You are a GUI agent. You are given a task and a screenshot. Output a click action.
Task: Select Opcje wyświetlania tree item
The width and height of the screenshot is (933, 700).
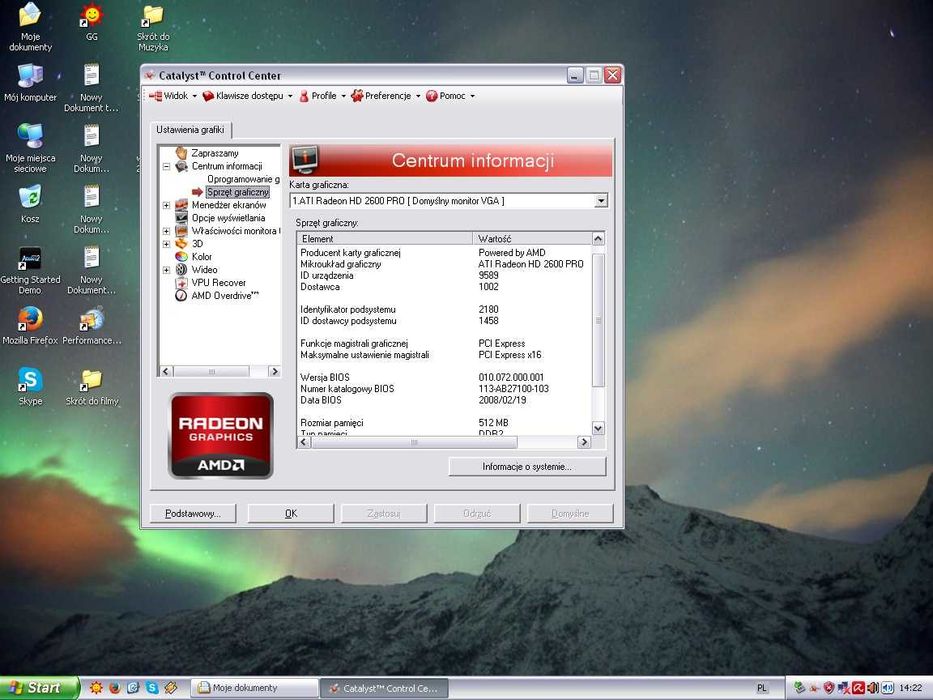228,218
